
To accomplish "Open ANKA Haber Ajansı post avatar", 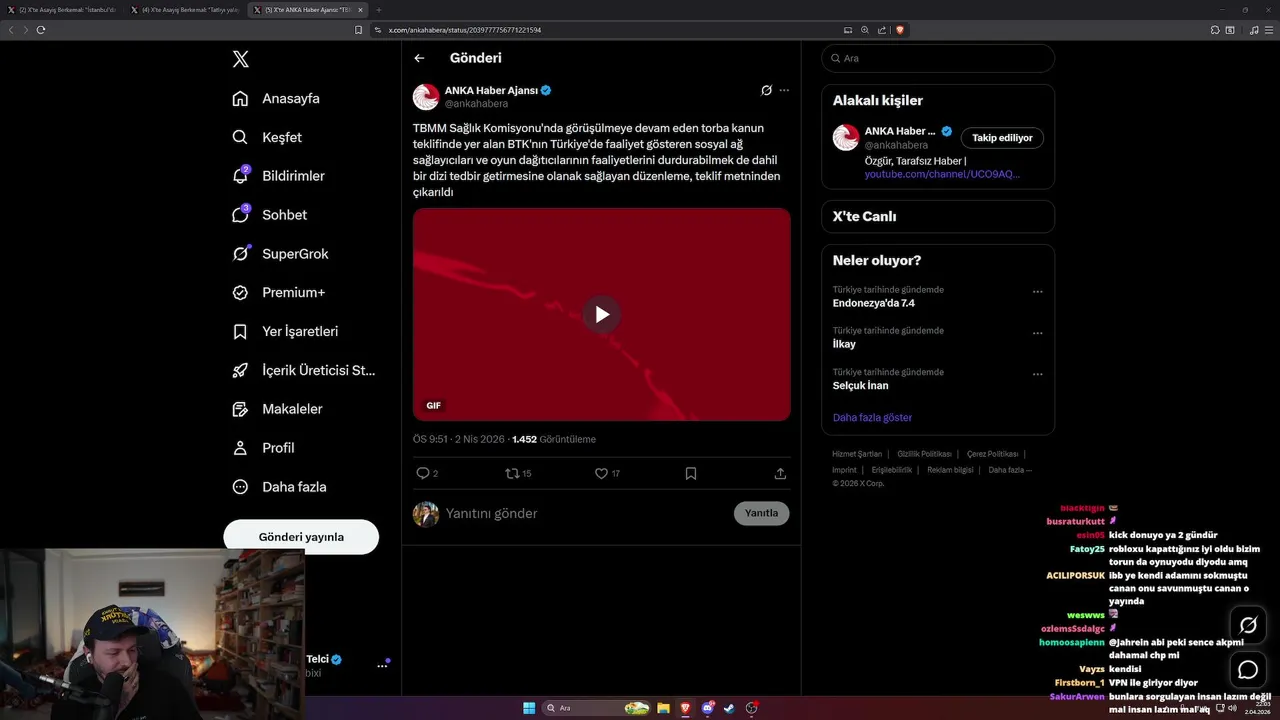I will (426, 97).
